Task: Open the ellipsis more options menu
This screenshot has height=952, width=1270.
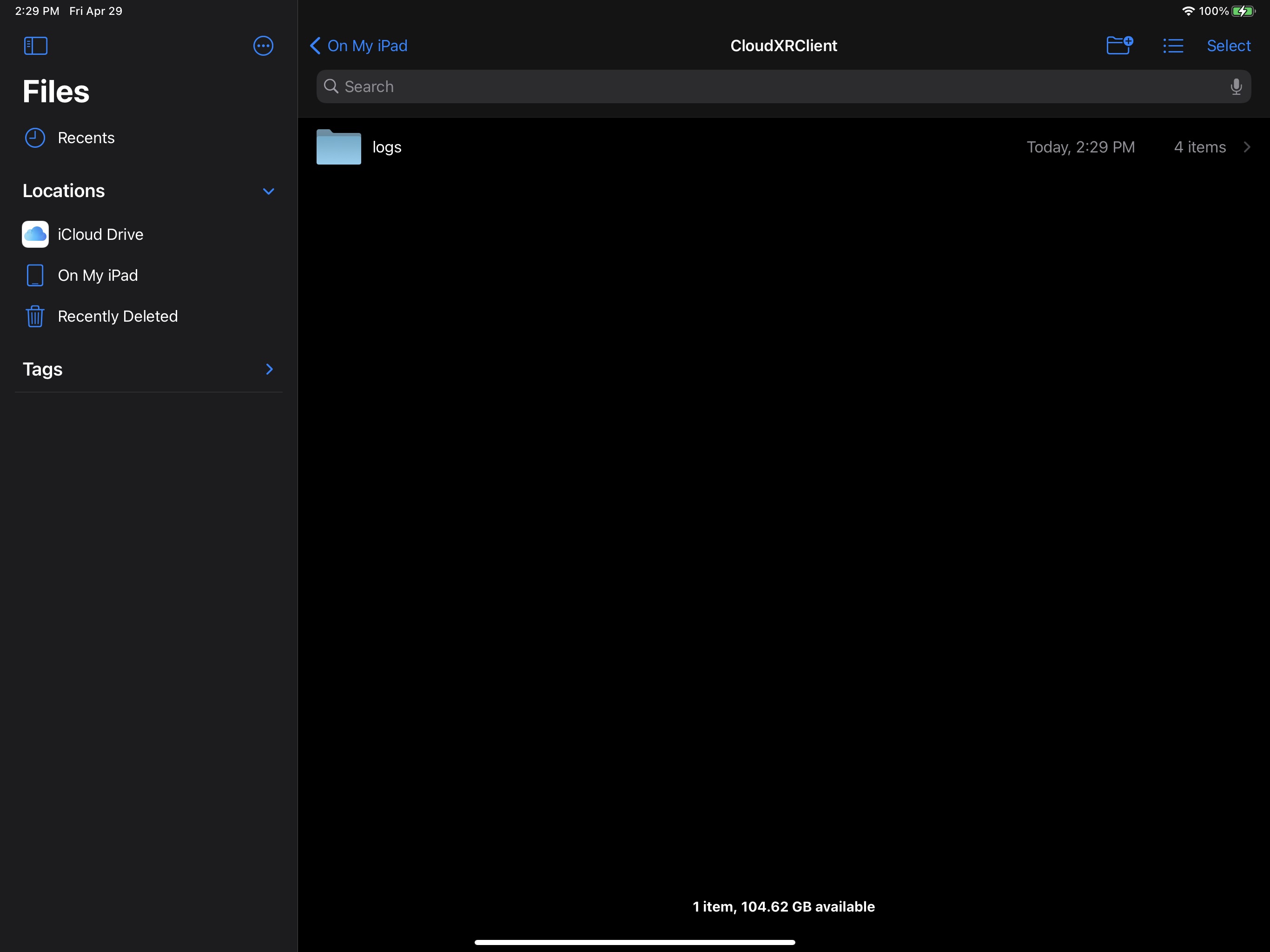Action: [x=263, y=46]
